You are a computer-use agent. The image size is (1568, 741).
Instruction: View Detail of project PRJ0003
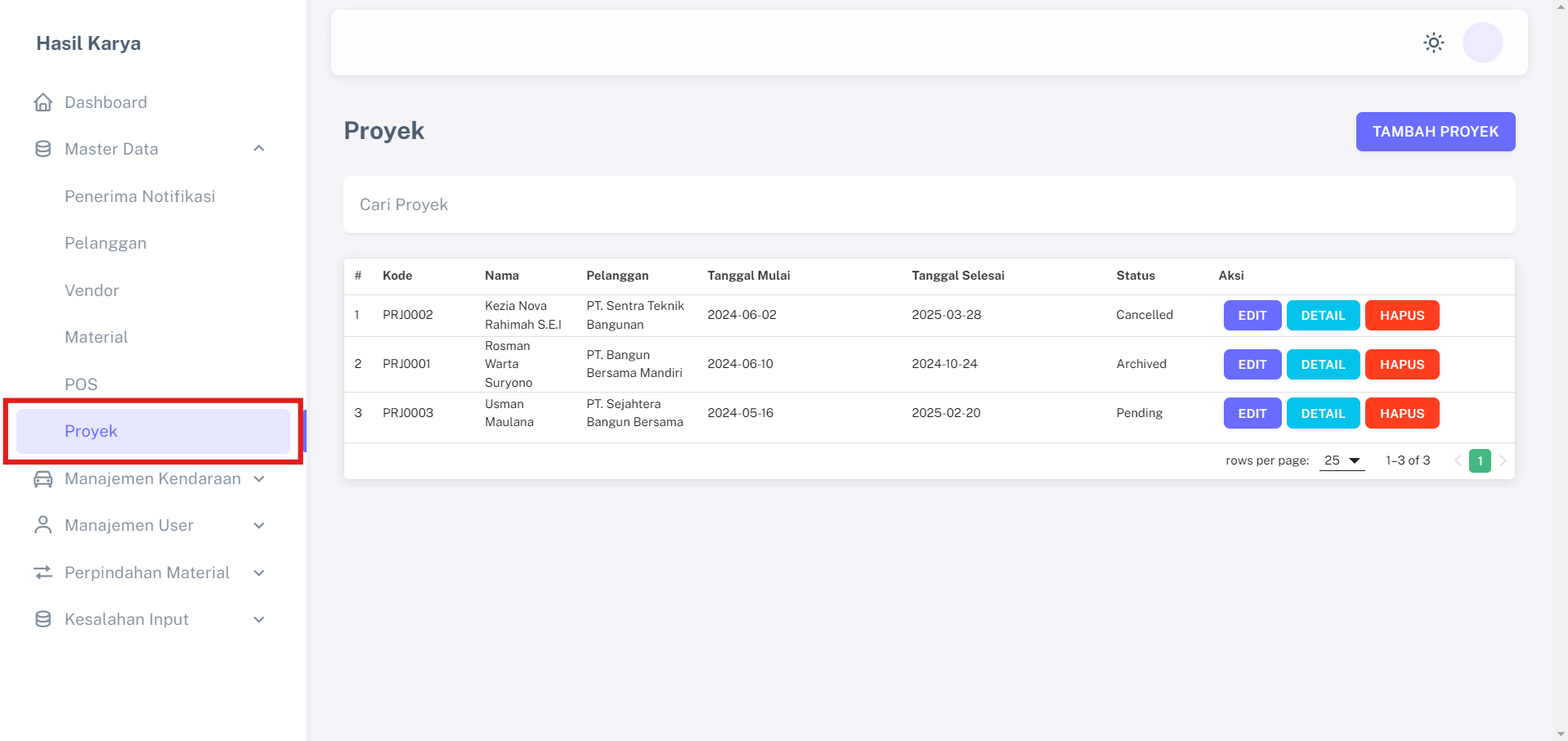pos(1322,414)
